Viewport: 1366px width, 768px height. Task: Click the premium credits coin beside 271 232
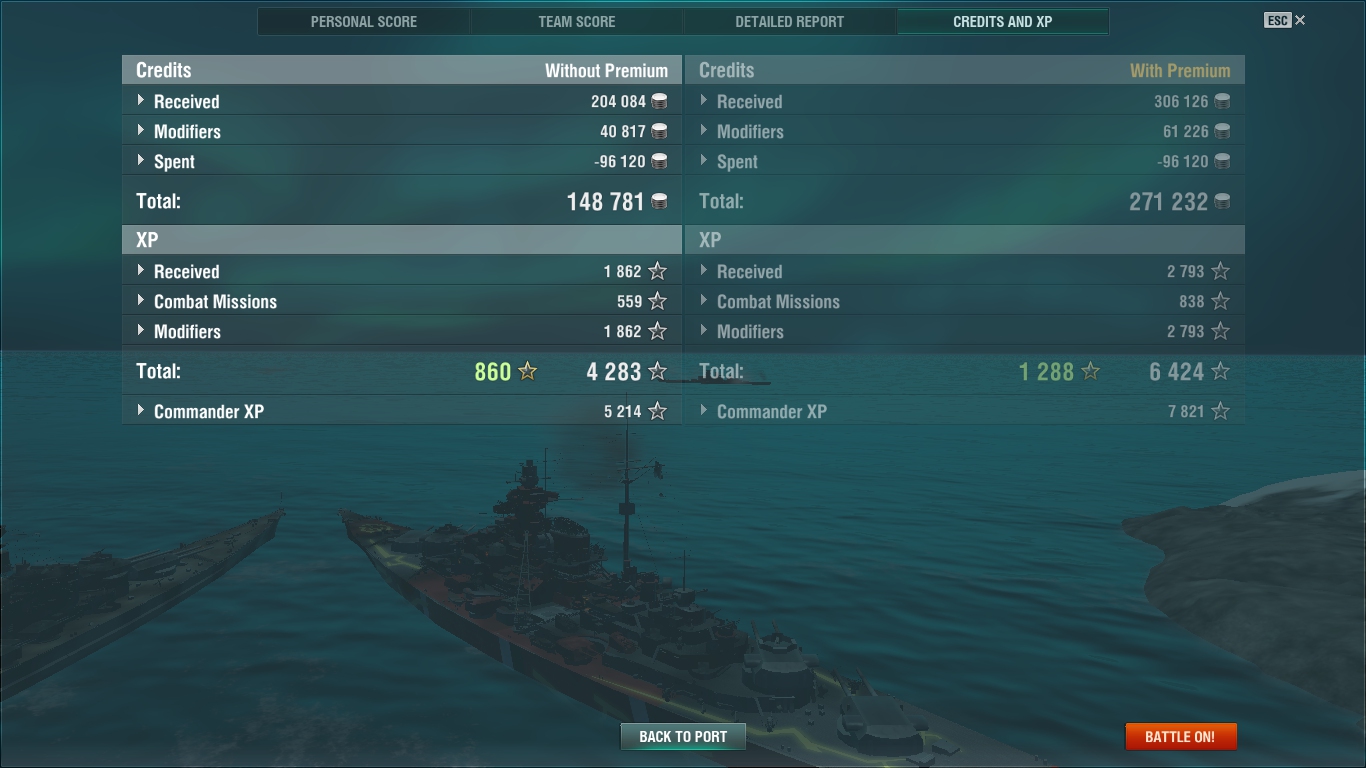(x=1222, y=201)
